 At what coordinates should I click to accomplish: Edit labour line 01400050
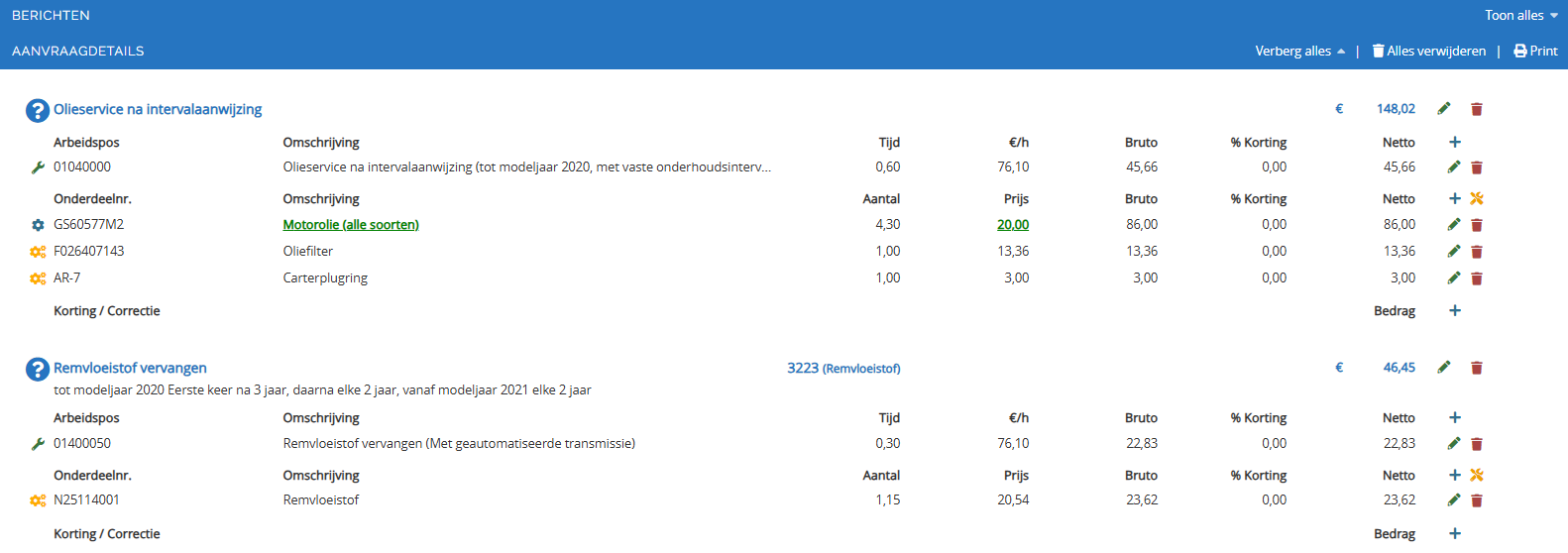[1454, 444]
